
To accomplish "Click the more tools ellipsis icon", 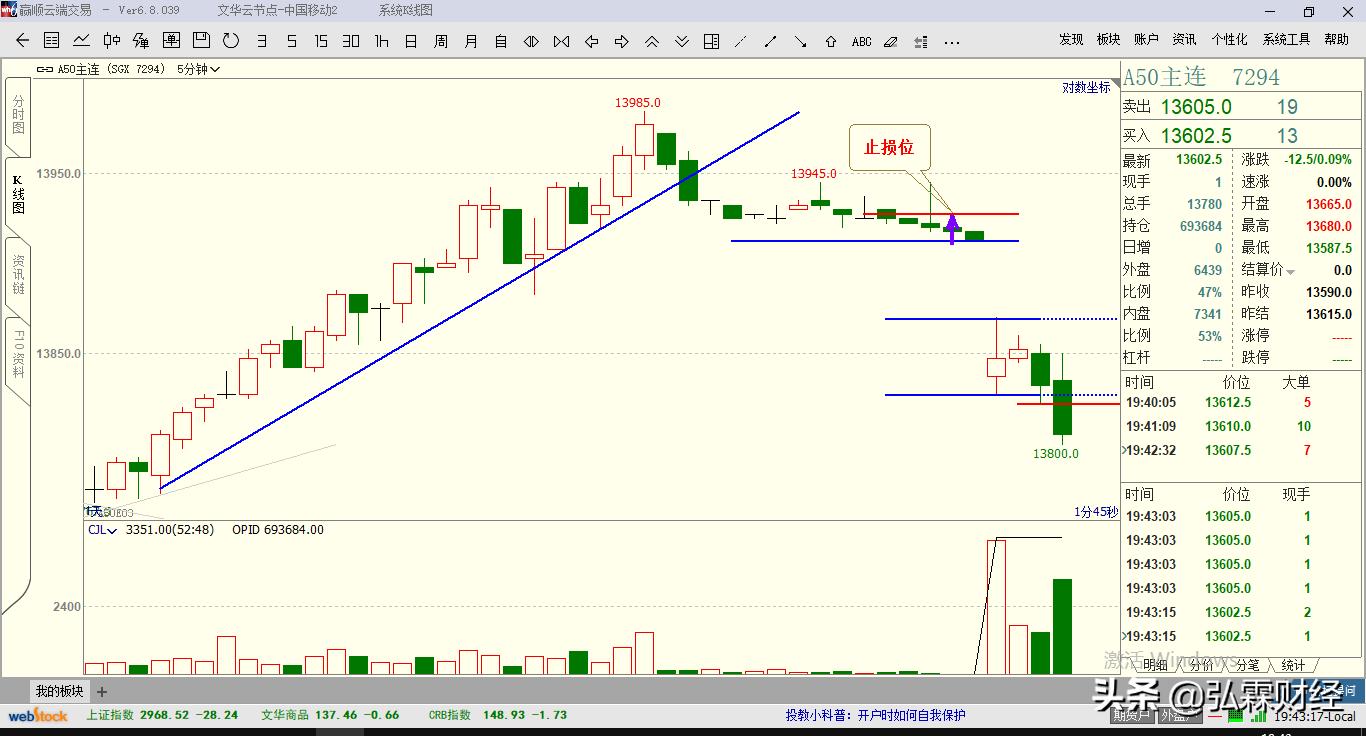I will coord(952,41).
